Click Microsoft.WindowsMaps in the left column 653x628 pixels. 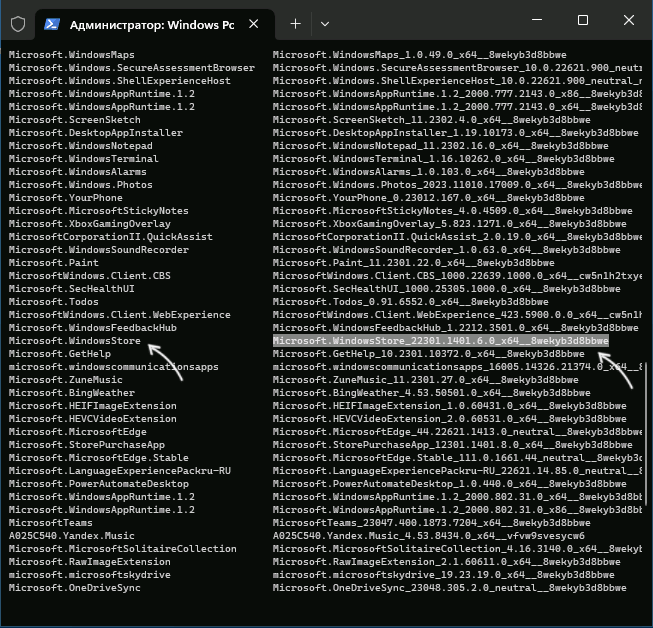pos(72,55)
